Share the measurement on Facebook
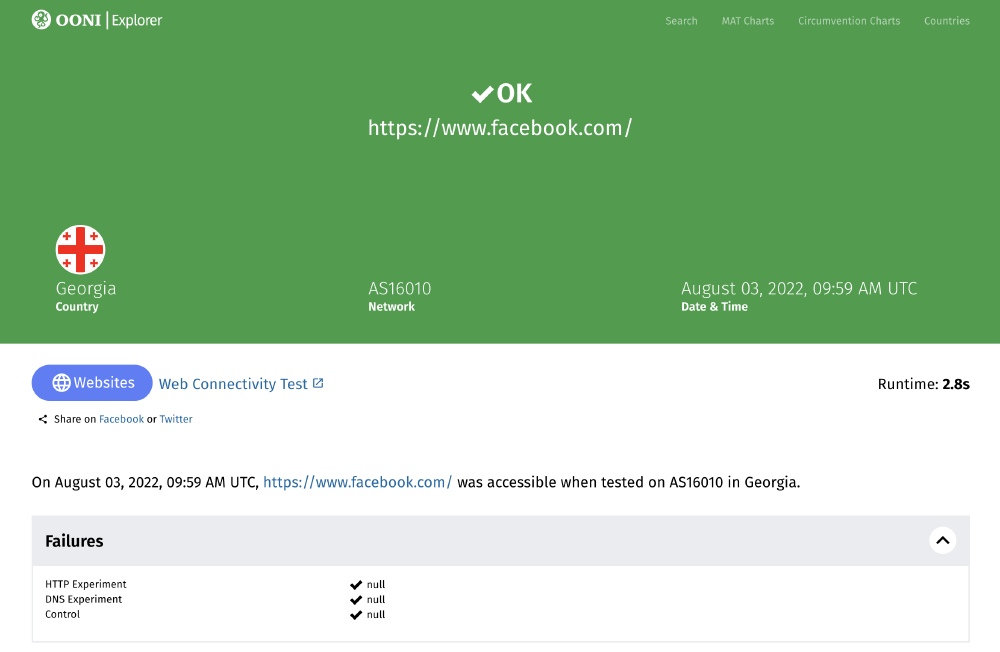Viewport: 1000px width, 652px height. tap(121, 419)
